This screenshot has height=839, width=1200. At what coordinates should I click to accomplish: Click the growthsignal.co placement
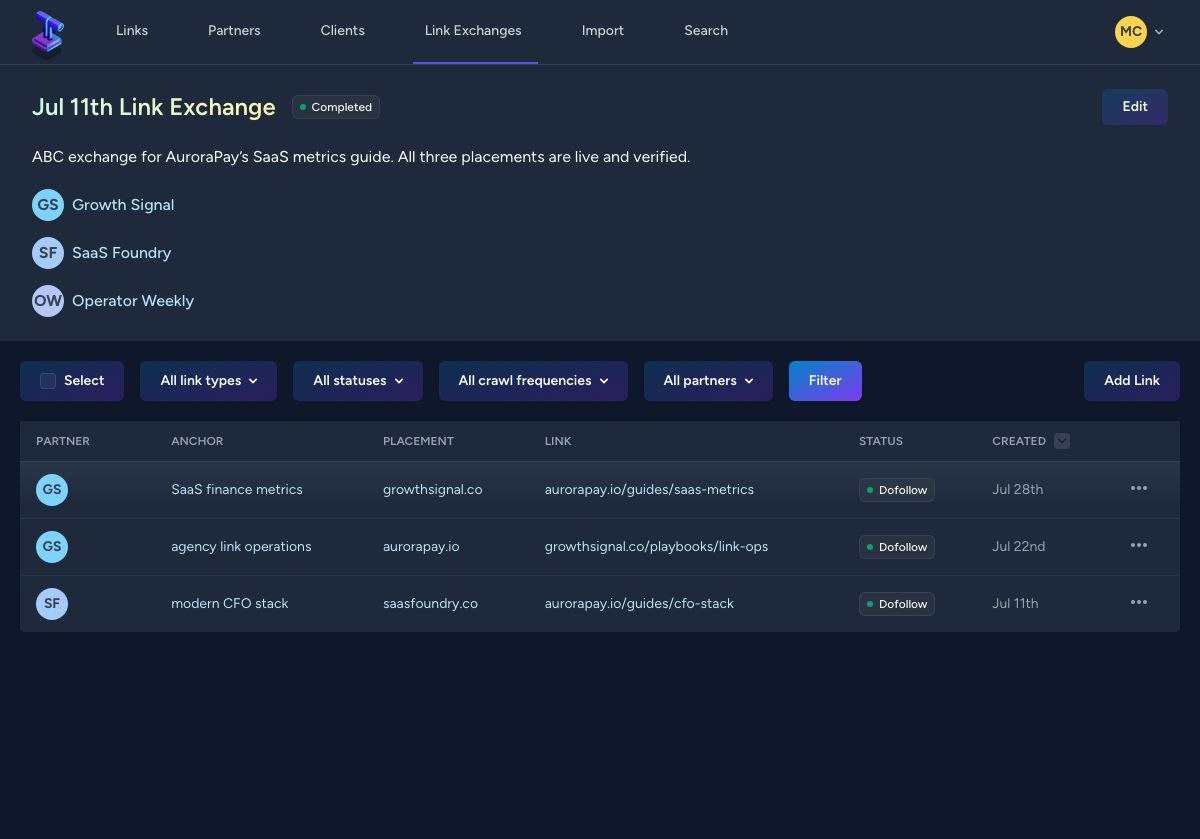point(432,490)
